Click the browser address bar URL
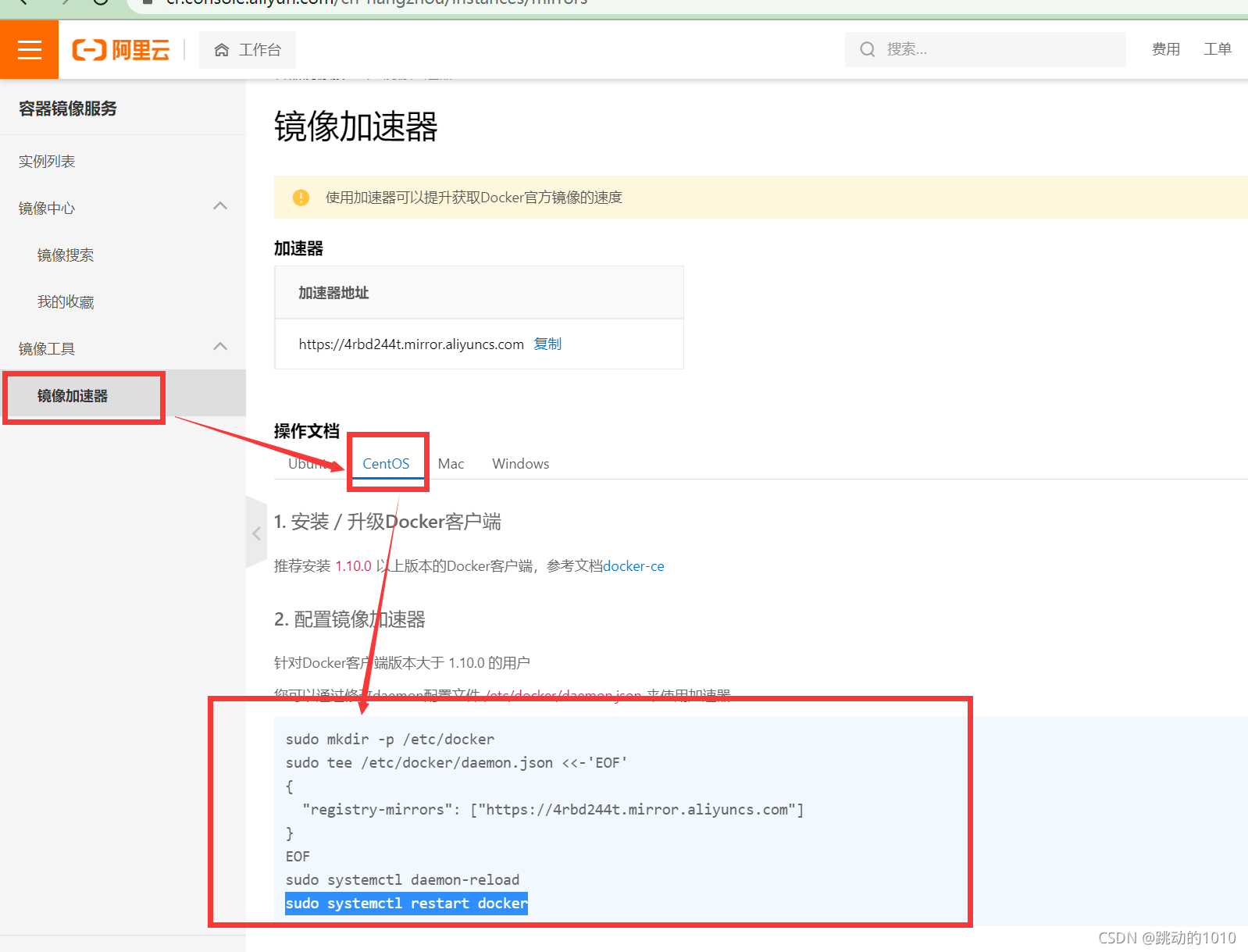This screenshot has width=1248, height=952. point(376,3)
